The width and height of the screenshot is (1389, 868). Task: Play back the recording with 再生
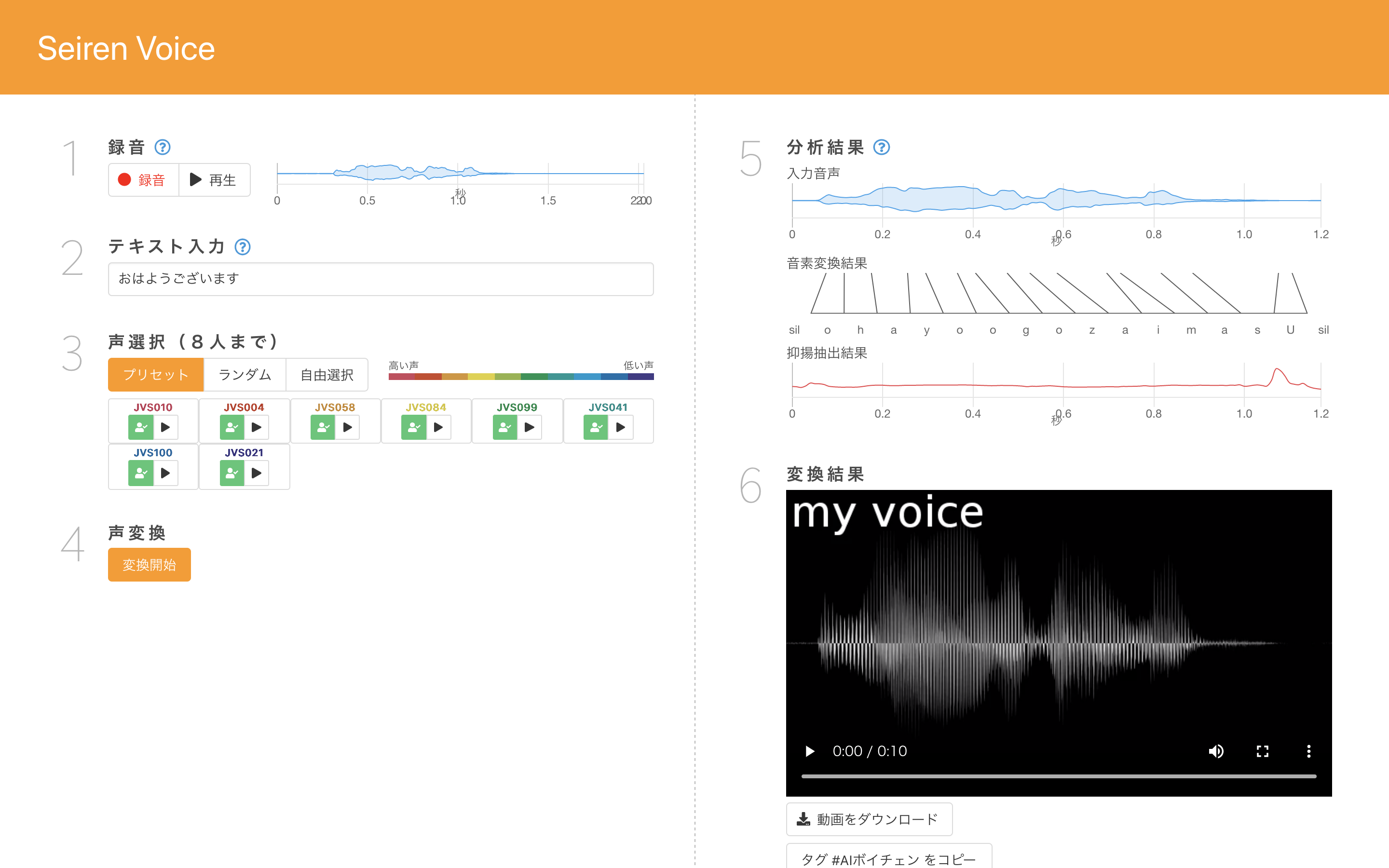coord(214,180)
